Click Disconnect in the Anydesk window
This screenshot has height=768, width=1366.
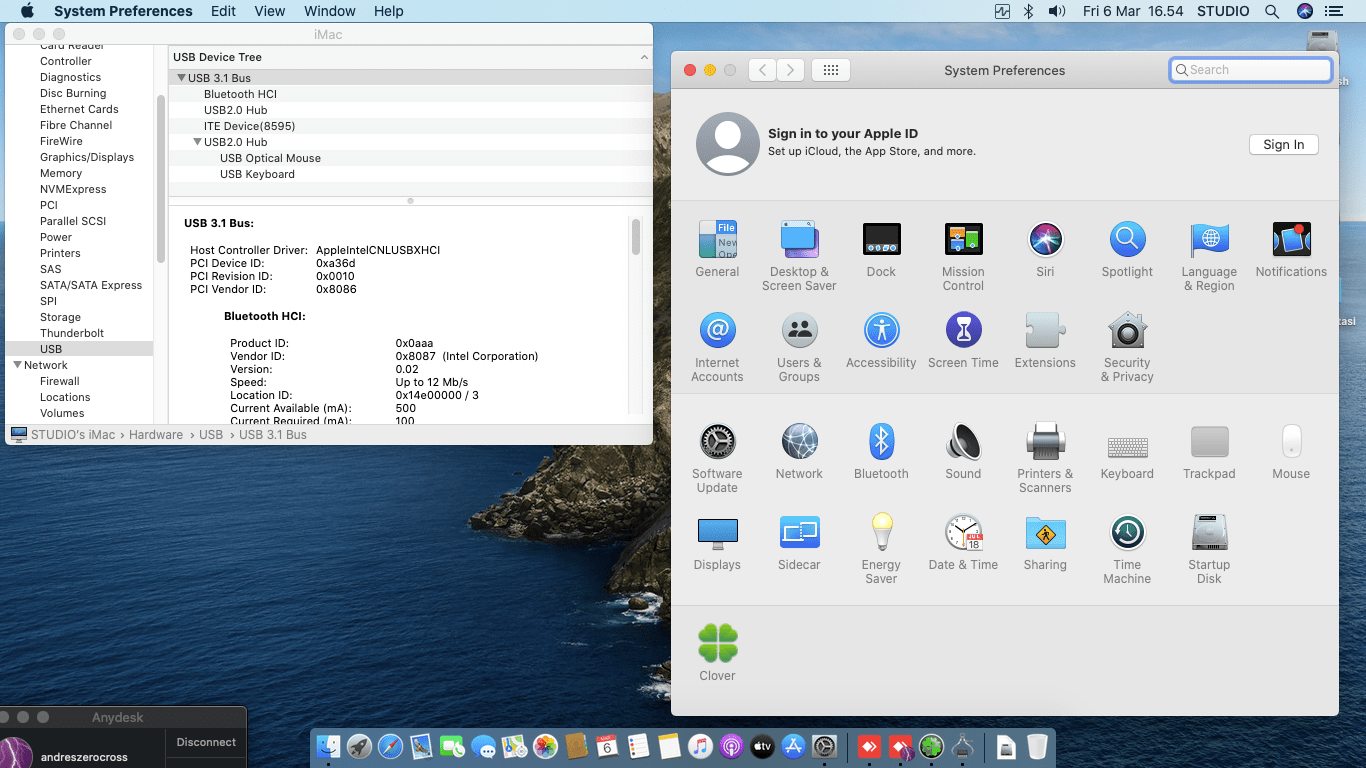206,742
